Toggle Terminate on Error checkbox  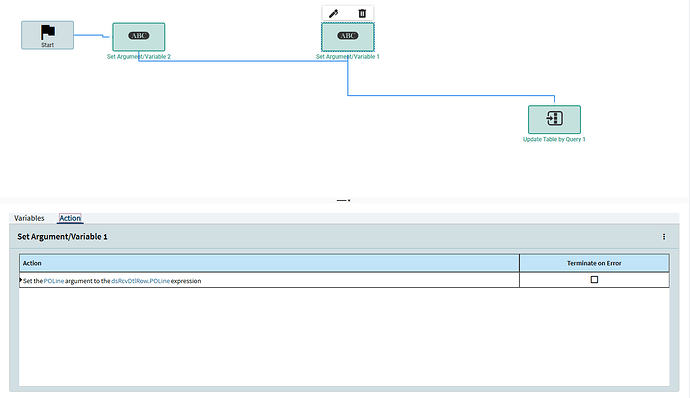pos(594,280)
